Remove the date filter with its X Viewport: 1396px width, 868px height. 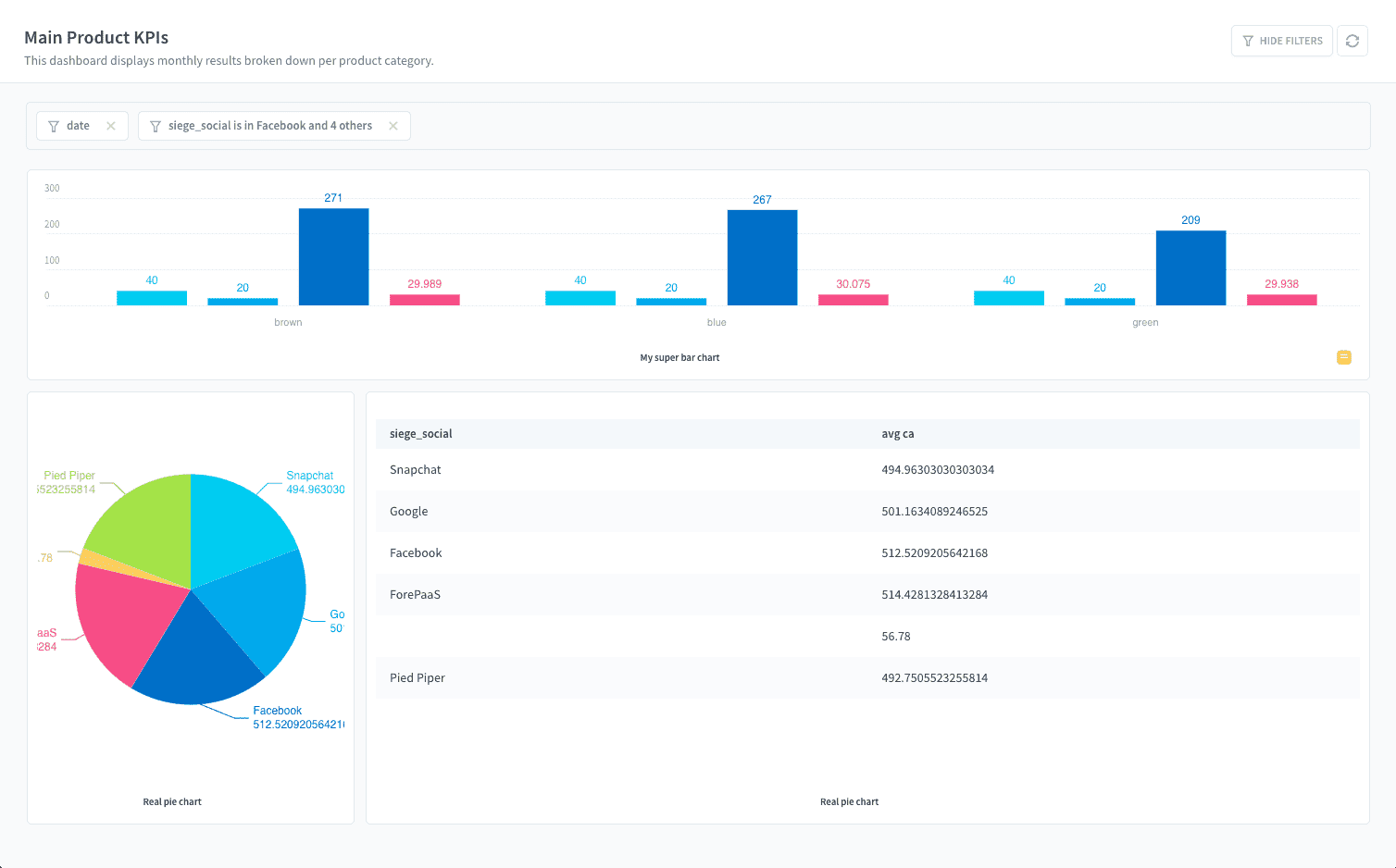pyautogui.click(x=111, y=126)
